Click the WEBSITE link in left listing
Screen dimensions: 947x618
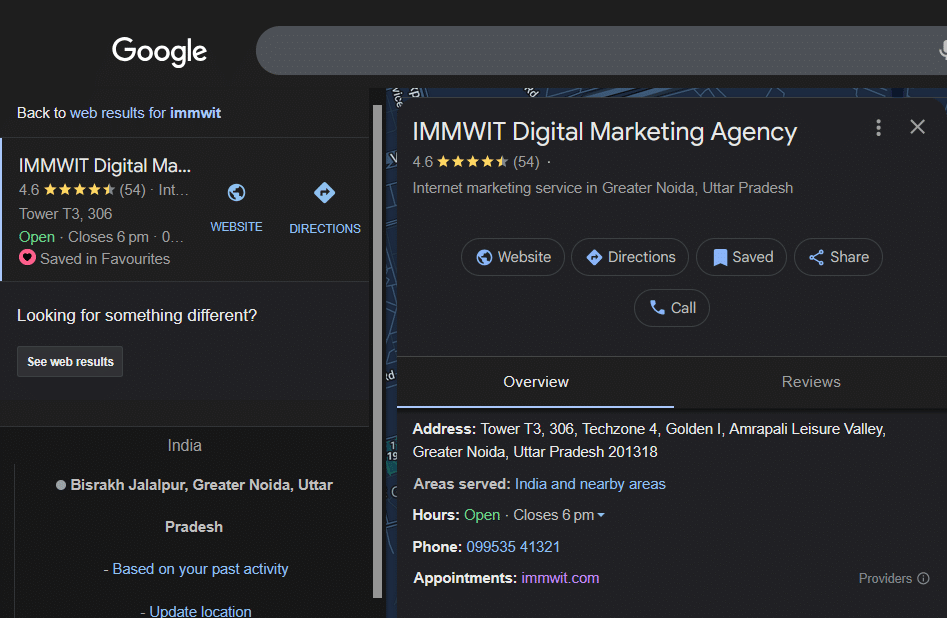pyautogui.click(x=236, y=227)
